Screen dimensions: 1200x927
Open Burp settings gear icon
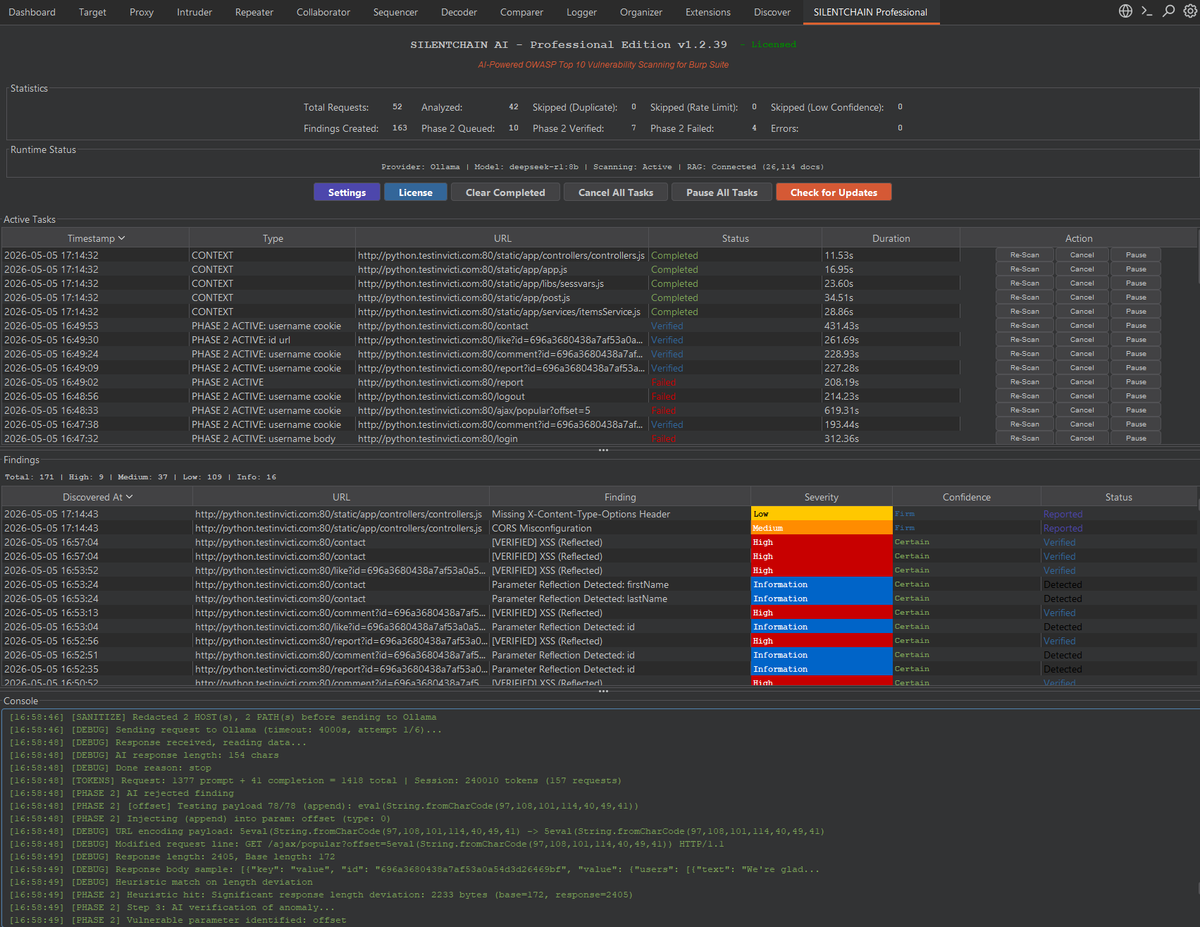pyautogui.click(x=1188, y=12)
